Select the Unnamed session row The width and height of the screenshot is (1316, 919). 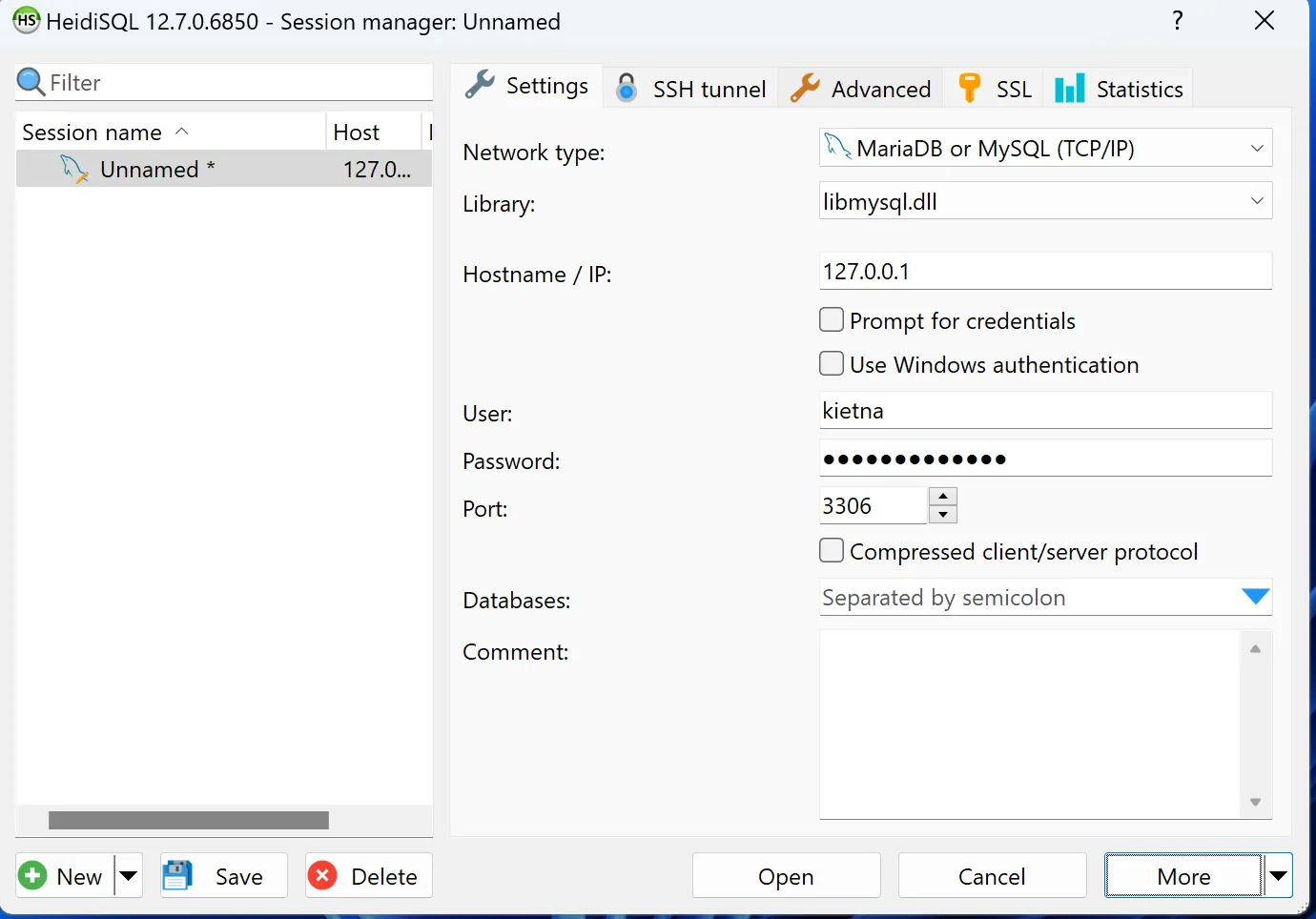(224, 169)
